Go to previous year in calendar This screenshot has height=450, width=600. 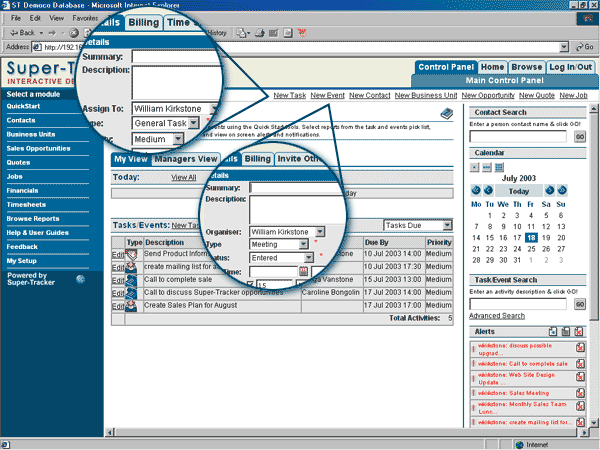[x=476, y=190]
